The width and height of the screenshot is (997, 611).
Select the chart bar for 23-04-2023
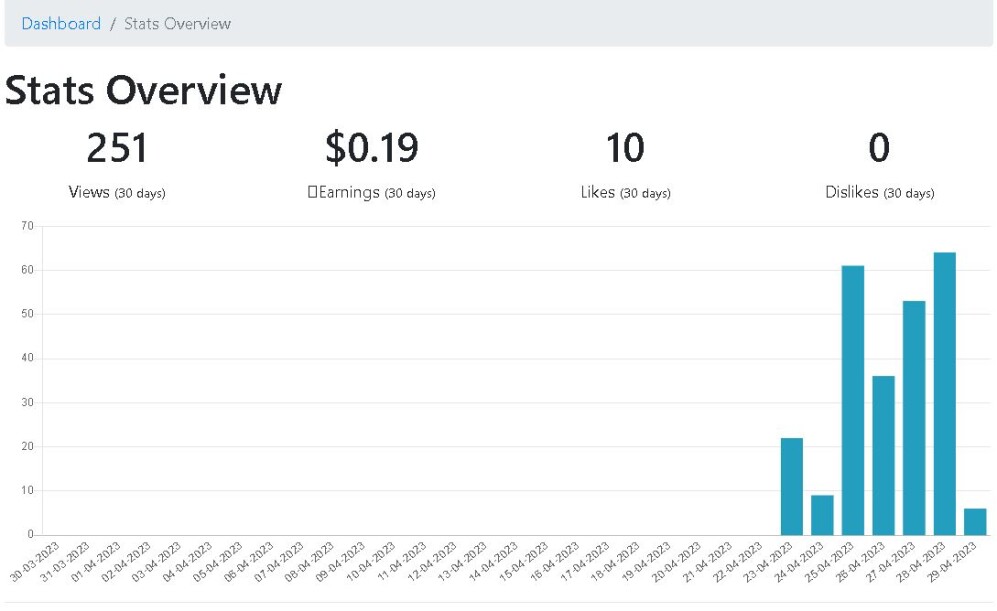point(792,486)
